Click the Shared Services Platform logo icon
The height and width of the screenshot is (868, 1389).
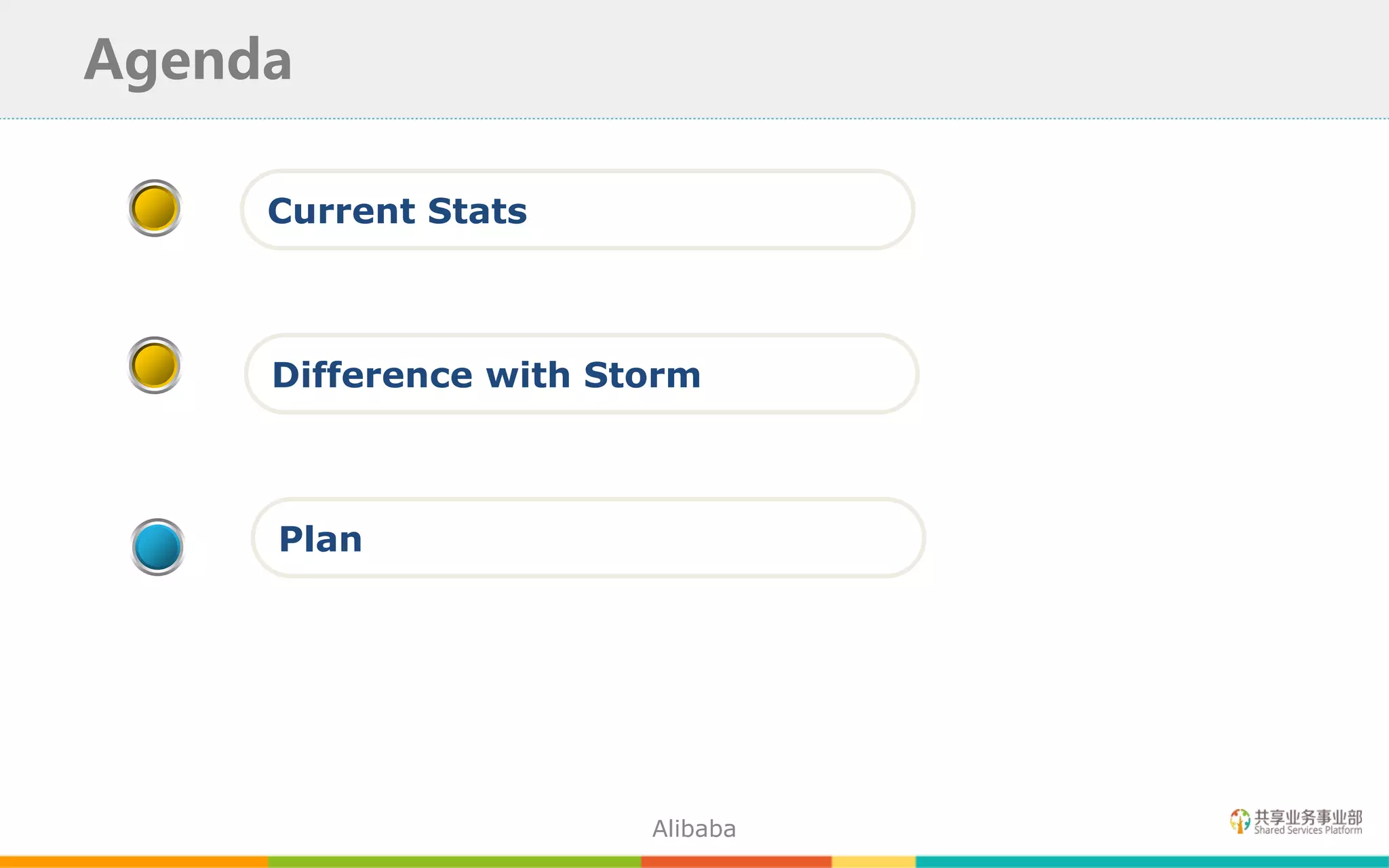(x=1240, y=821)
